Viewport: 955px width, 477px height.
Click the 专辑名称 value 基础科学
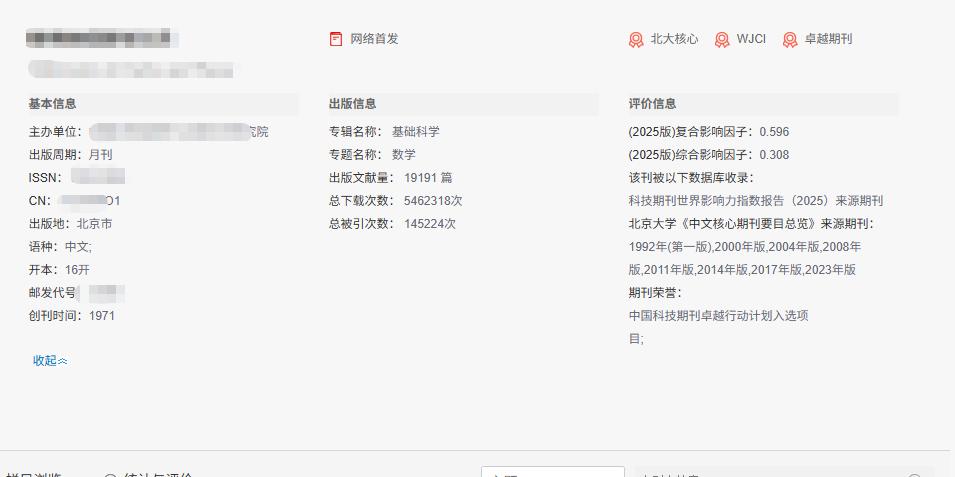pos(415,132)
